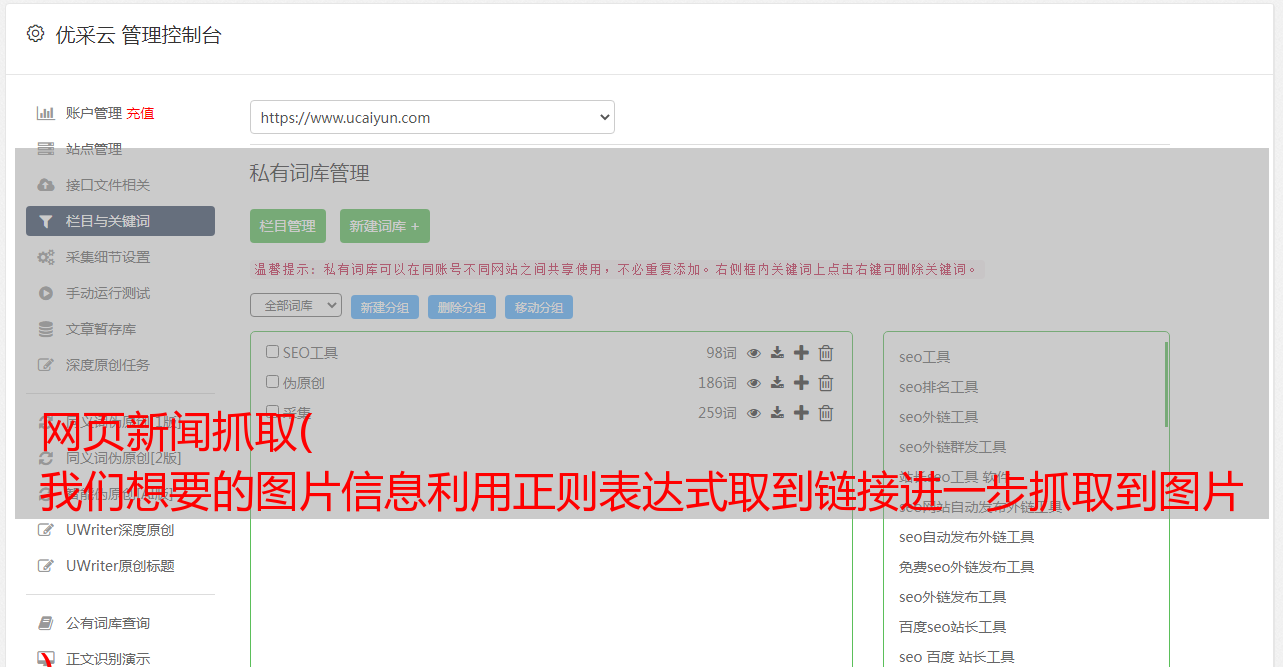Viewport: 1283px width, 667px height.
Task: Delete the 伪原创 library with the trash icon
Action: click(x=826, y=383)
